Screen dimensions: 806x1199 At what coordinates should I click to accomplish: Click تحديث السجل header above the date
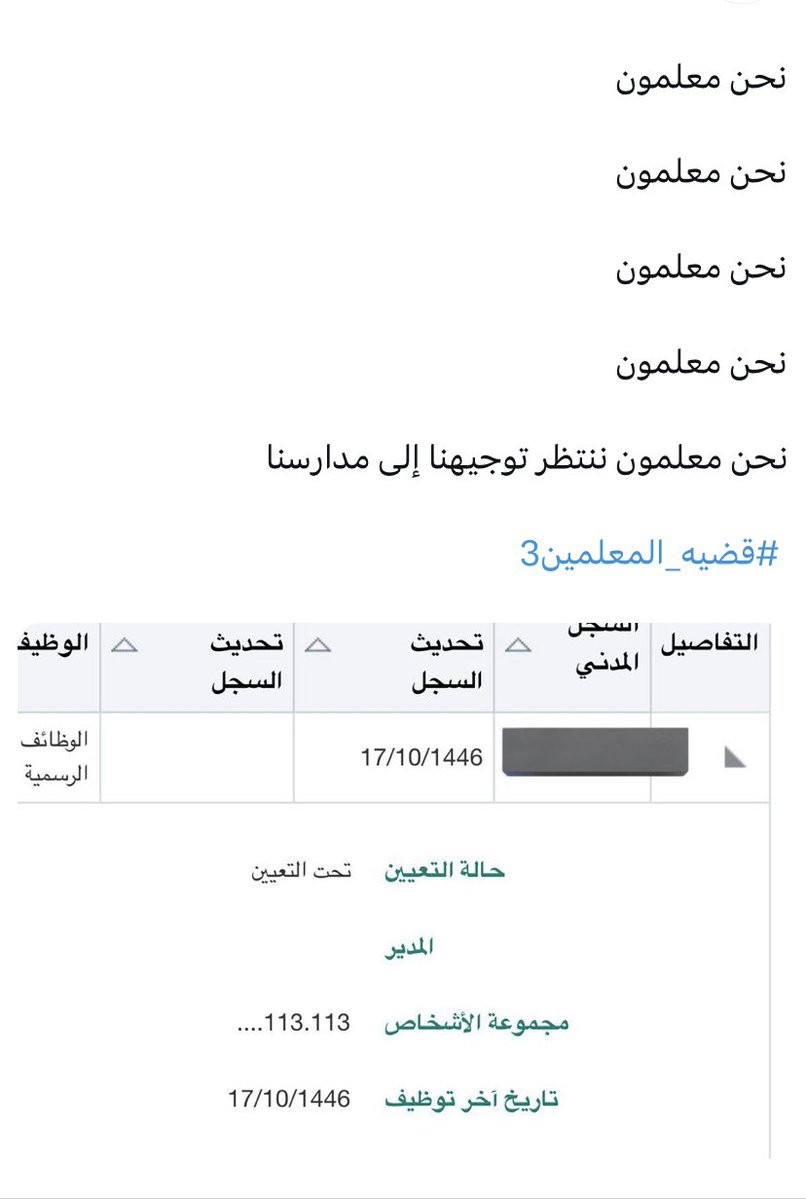pos(447,661)
